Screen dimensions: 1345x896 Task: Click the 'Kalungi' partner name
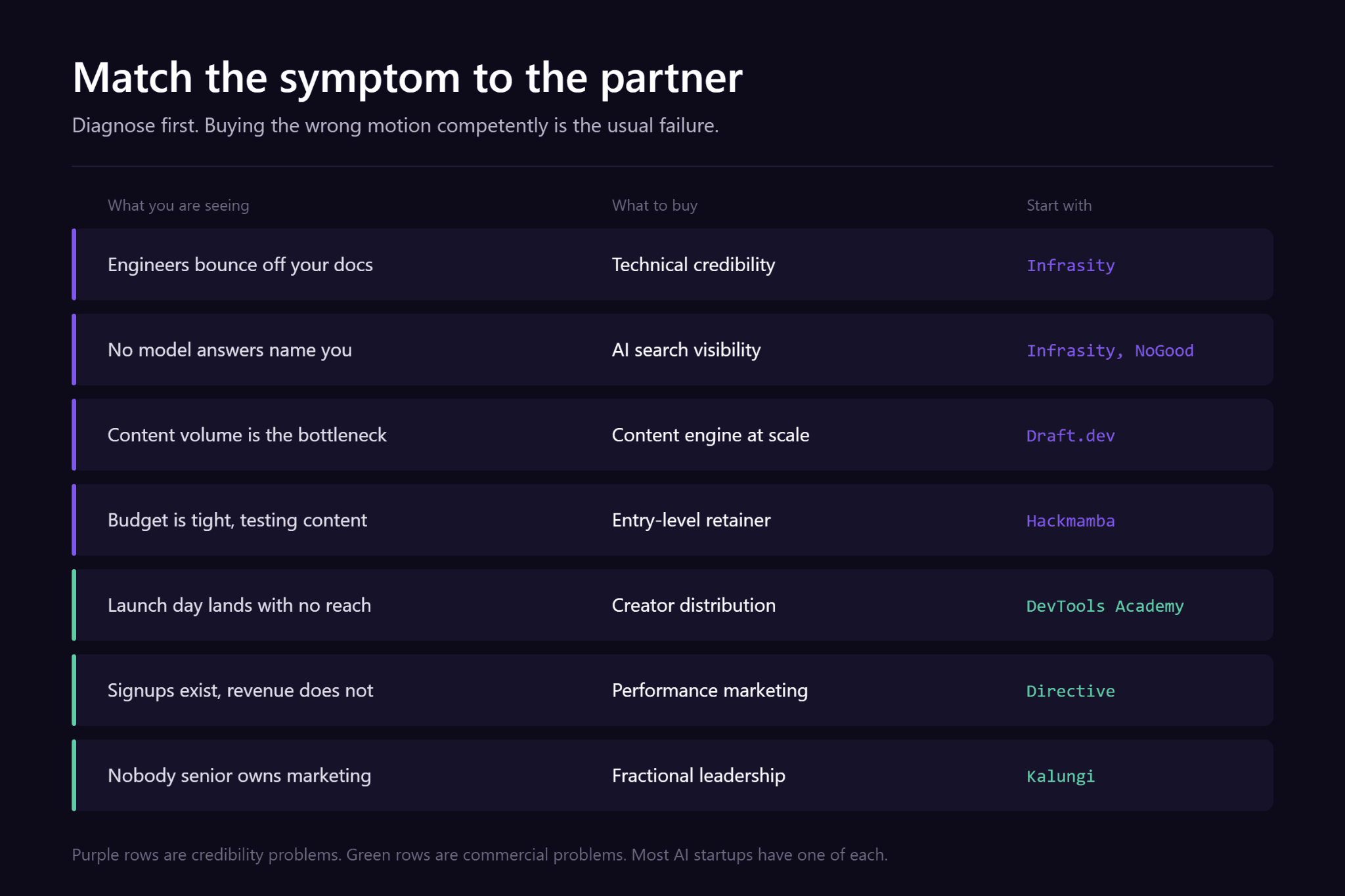point(1061,777)
